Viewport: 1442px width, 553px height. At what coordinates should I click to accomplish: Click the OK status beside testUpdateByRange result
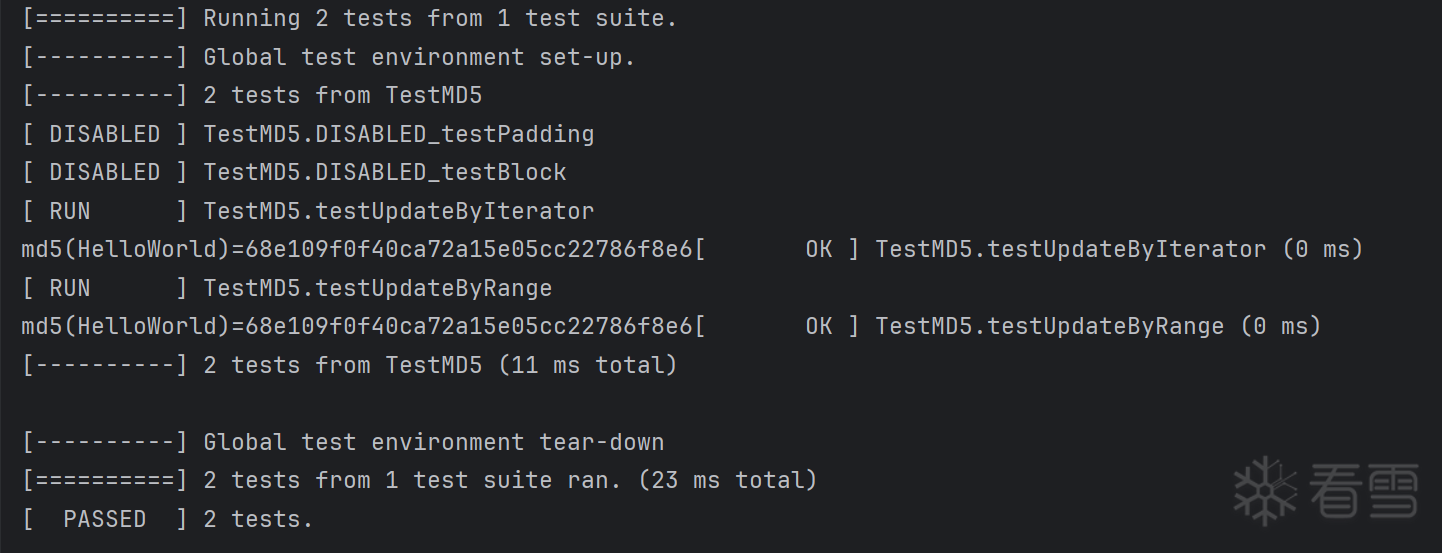coord(819,326)
